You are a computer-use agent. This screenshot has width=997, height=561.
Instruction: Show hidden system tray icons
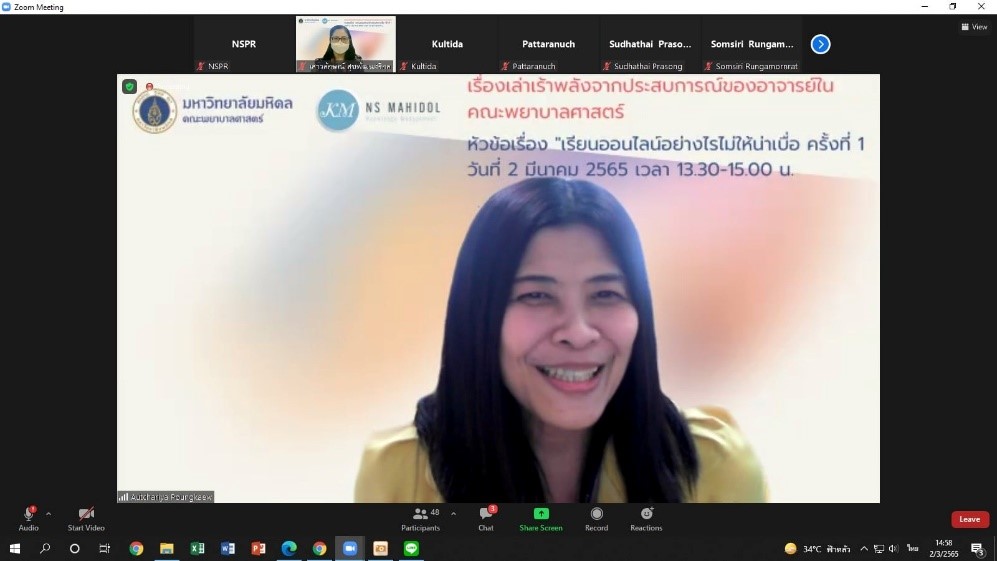864,549
